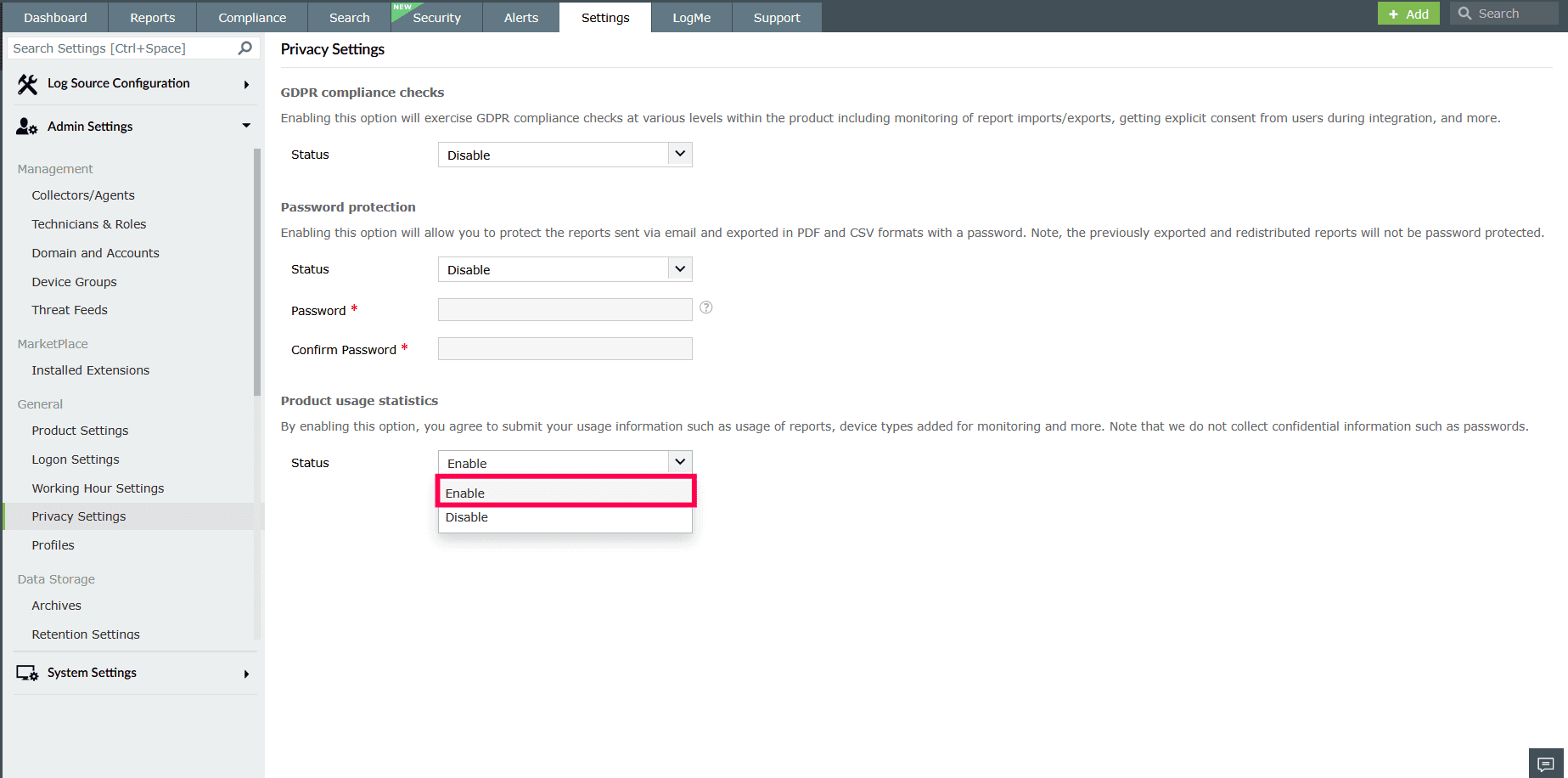Viewport: 1568px width, 778px height.
Task: Click the magnifier icon in top search box
Action: [1464, 14]
